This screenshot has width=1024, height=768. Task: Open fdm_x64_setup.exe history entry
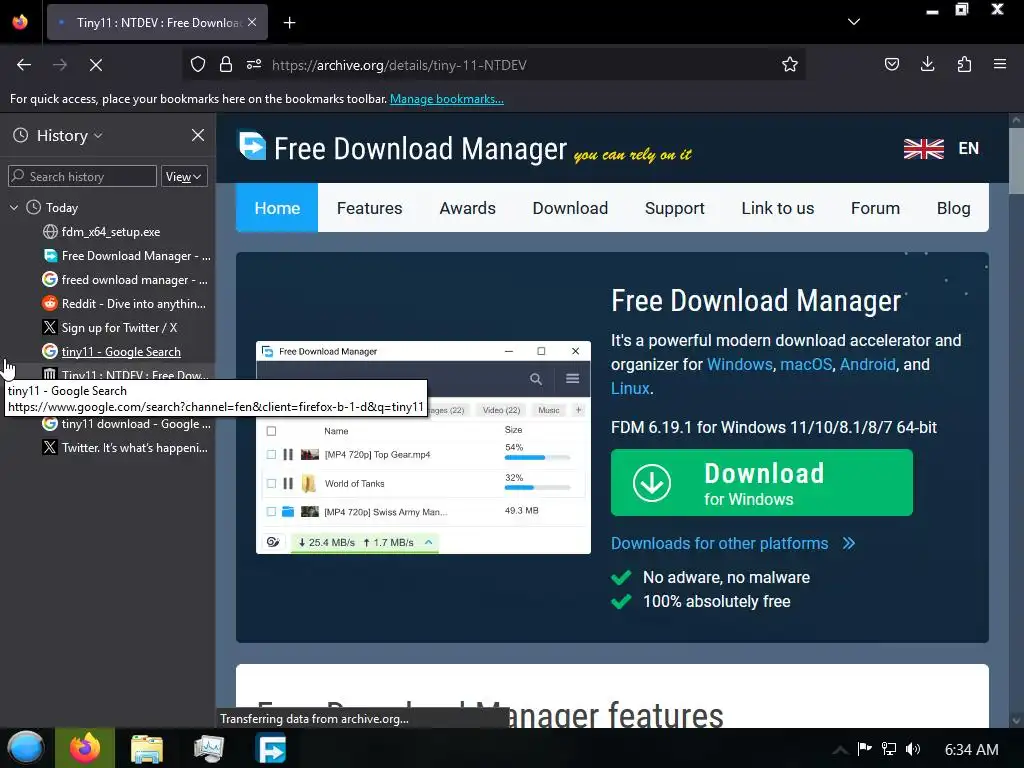(110, 232)
